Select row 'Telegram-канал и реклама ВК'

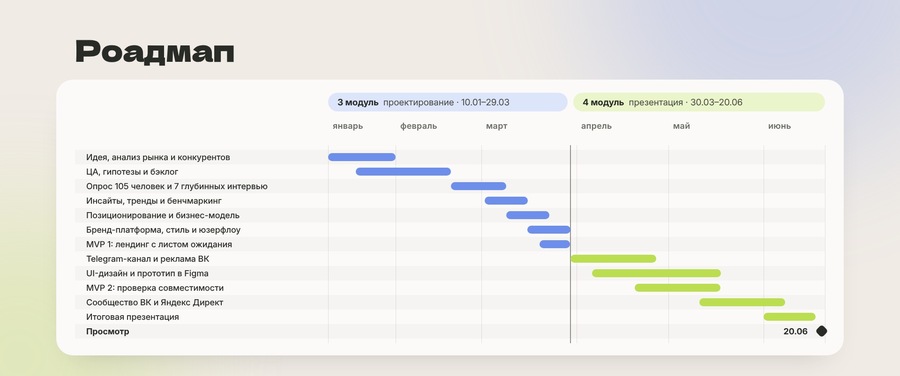(x=450, y=259)
